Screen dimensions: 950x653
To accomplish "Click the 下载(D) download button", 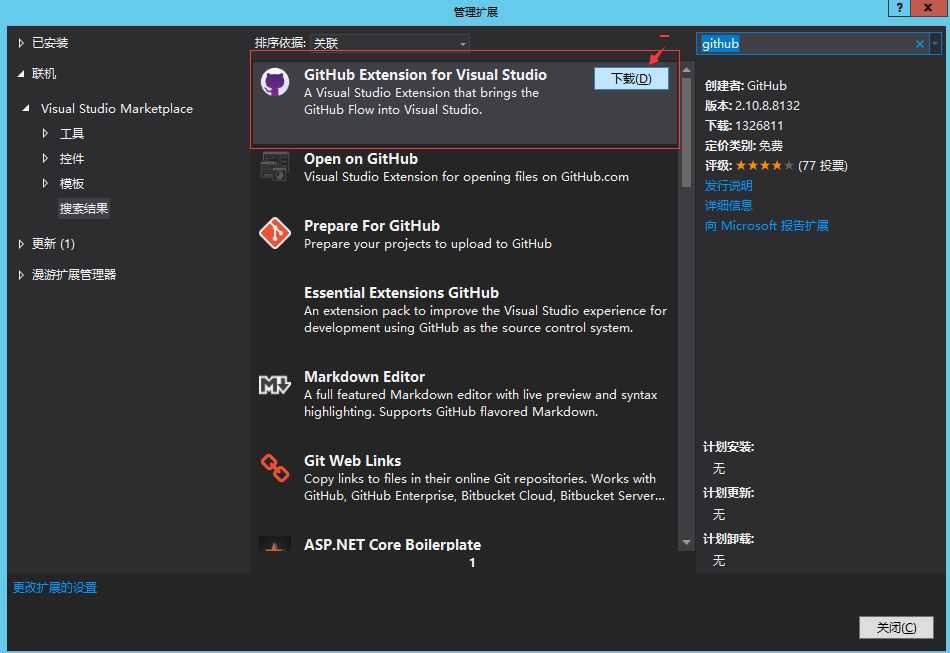I will pyautogui.click(x=631, y=79).
